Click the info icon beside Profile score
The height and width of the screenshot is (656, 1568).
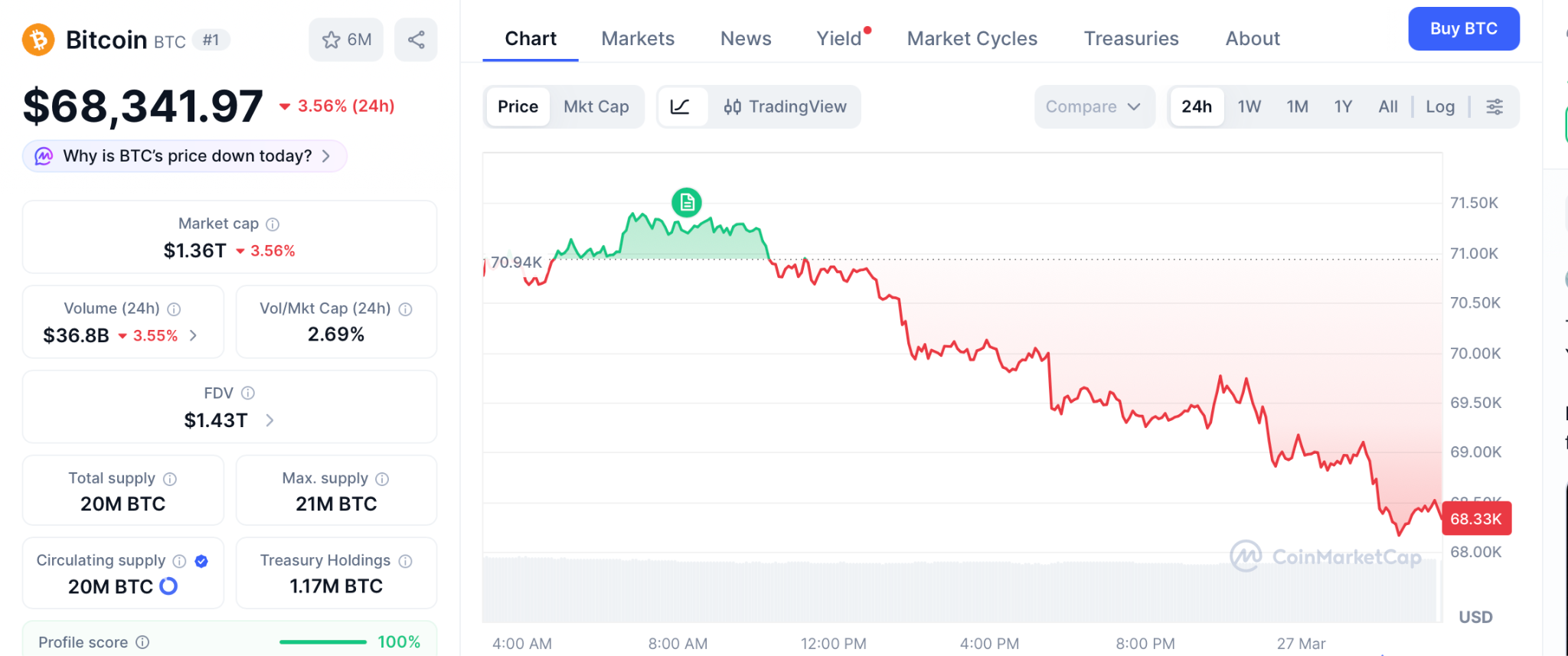point(142,642)
